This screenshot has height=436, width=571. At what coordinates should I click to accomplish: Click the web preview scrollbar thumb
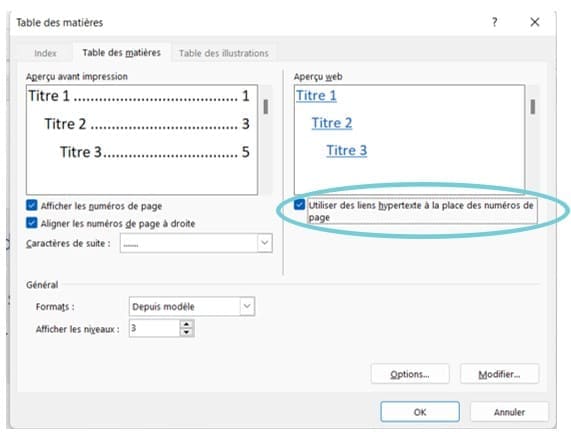pos(533,106)
